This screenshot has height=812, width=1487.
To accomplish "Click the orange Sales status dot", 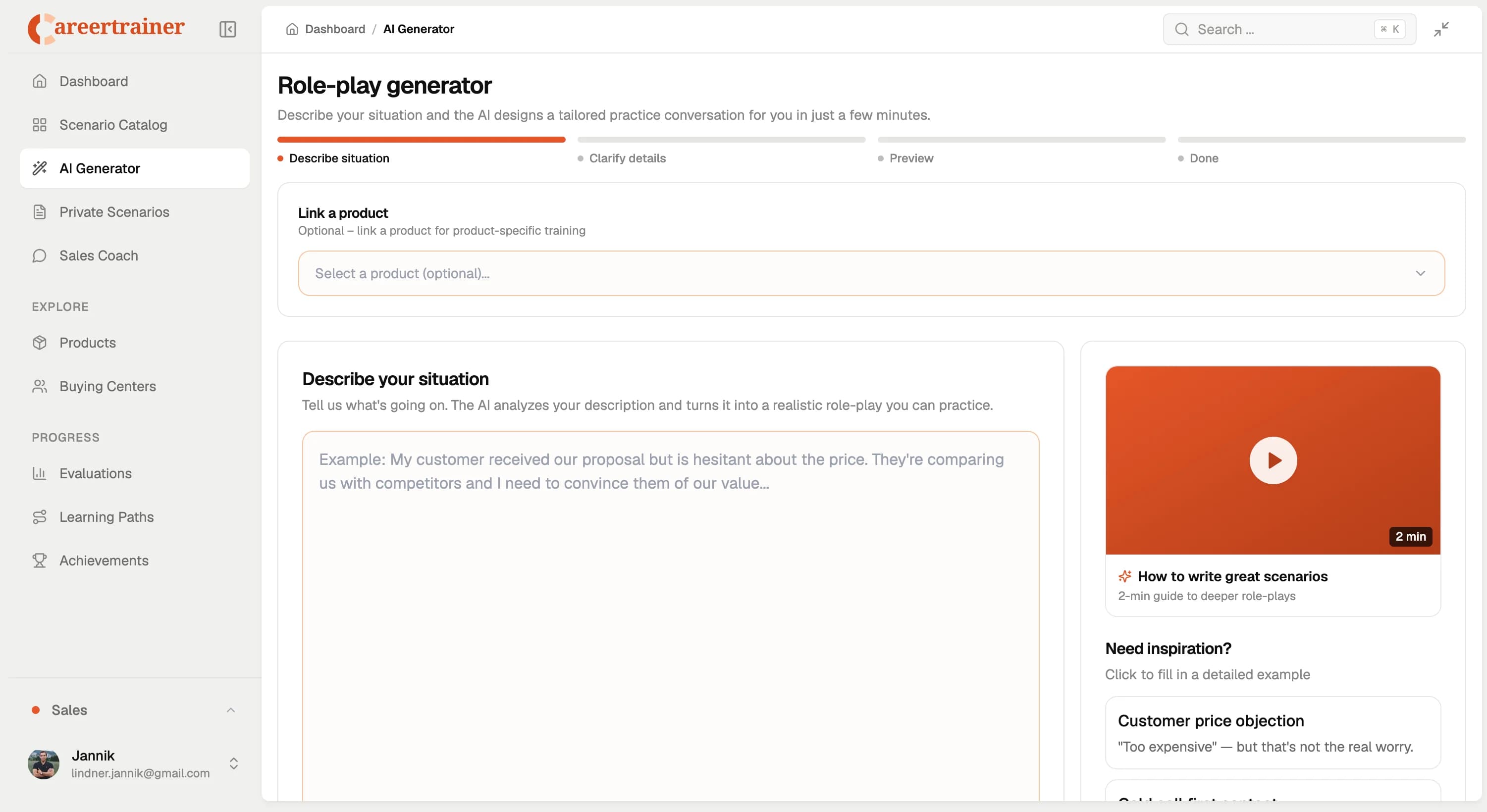I will tap(36, 710).
